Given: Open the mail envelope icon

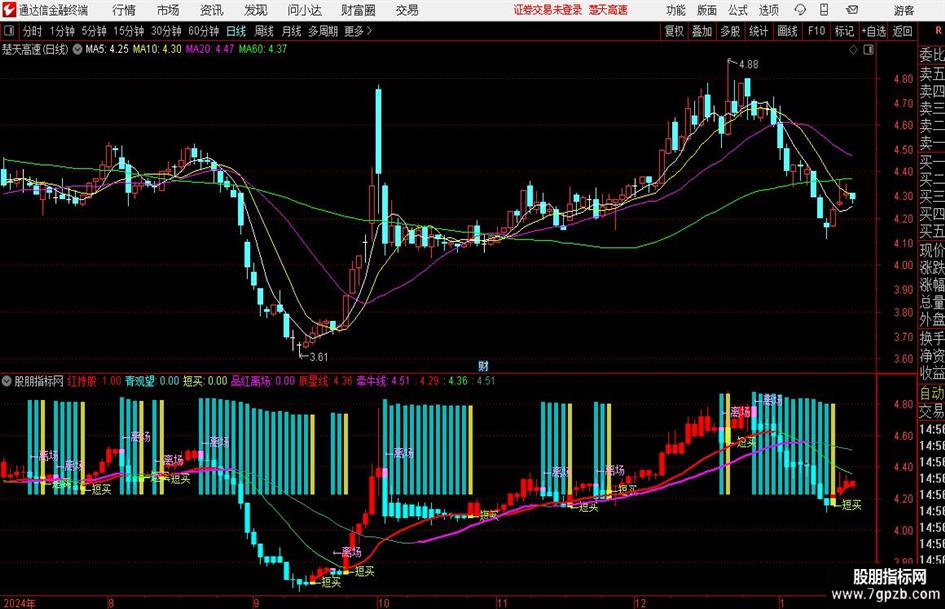Looking at the screenshot, I should [852, 10].
